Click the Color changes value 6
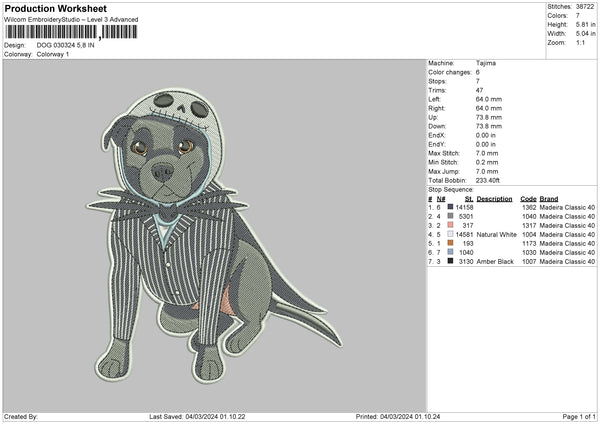The height and width of the screenshot is (424, 600). click(x=478, y=72)
